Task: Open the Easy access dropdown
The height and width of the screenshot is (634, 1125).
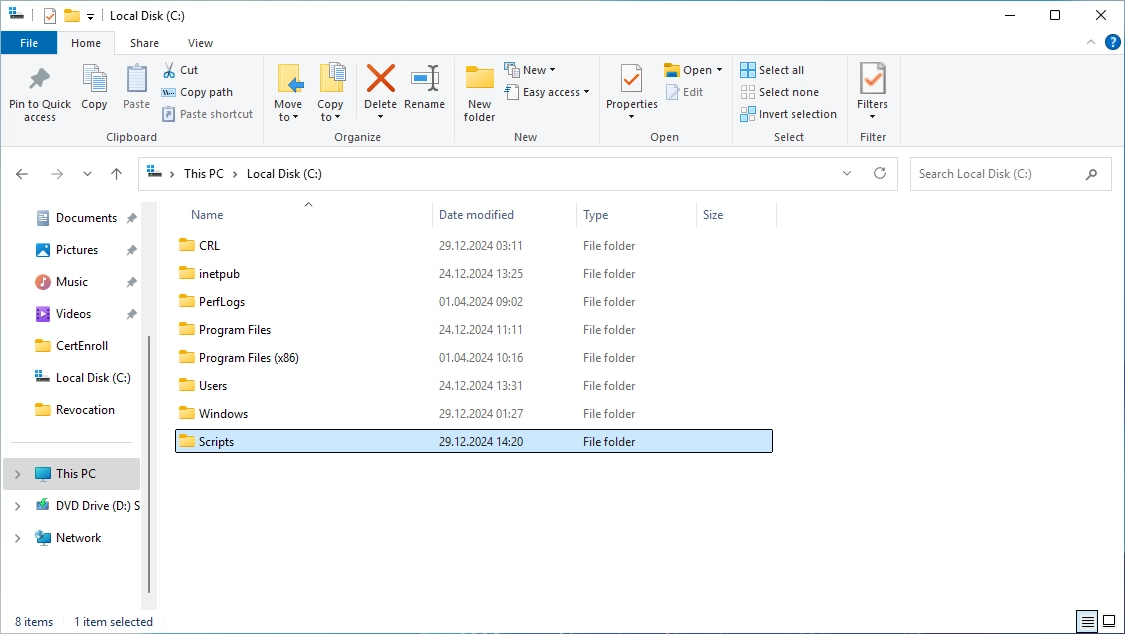Action: (x=547, y=92)
